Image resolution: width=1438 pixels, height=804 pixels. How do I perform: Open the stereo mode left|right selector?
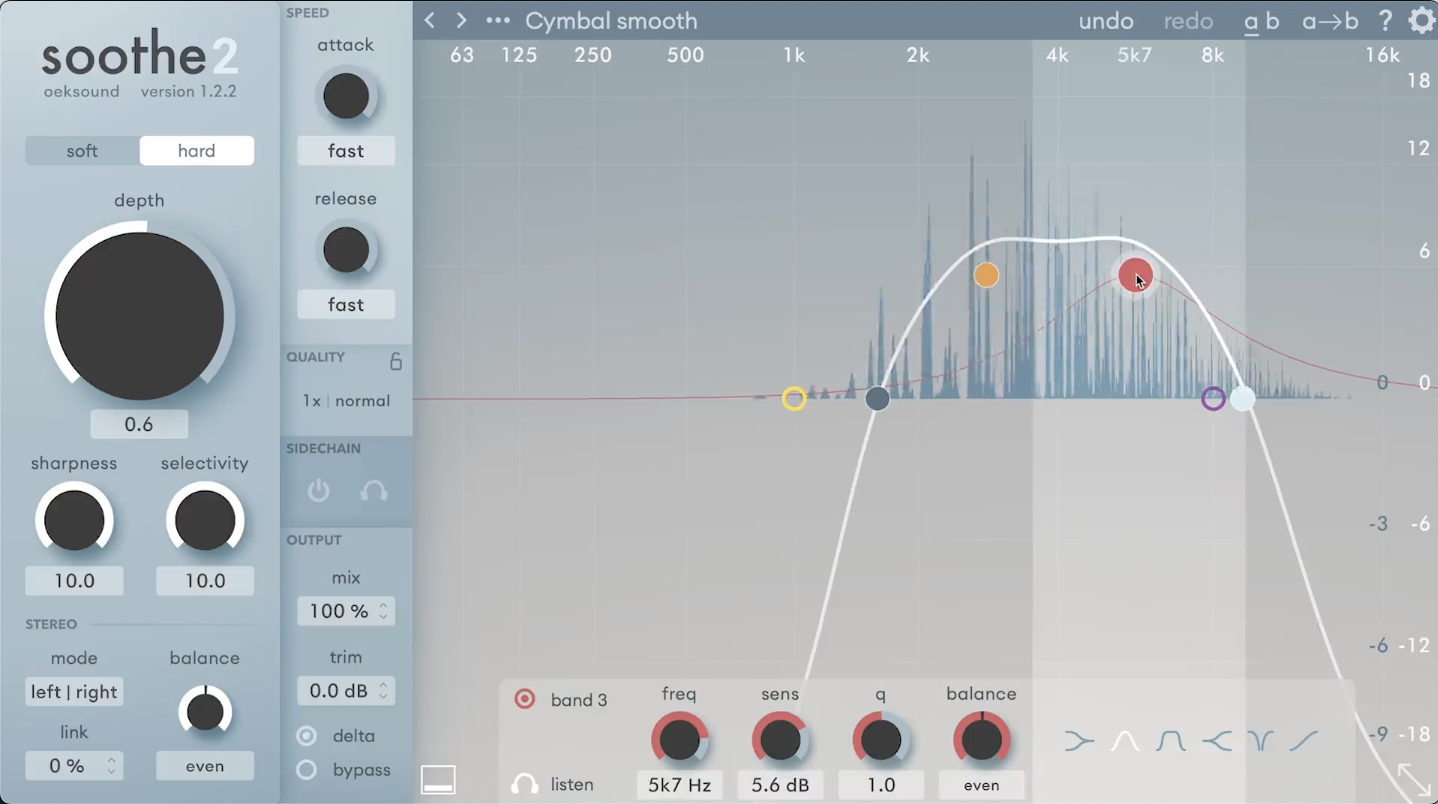(x=74, y=691)
